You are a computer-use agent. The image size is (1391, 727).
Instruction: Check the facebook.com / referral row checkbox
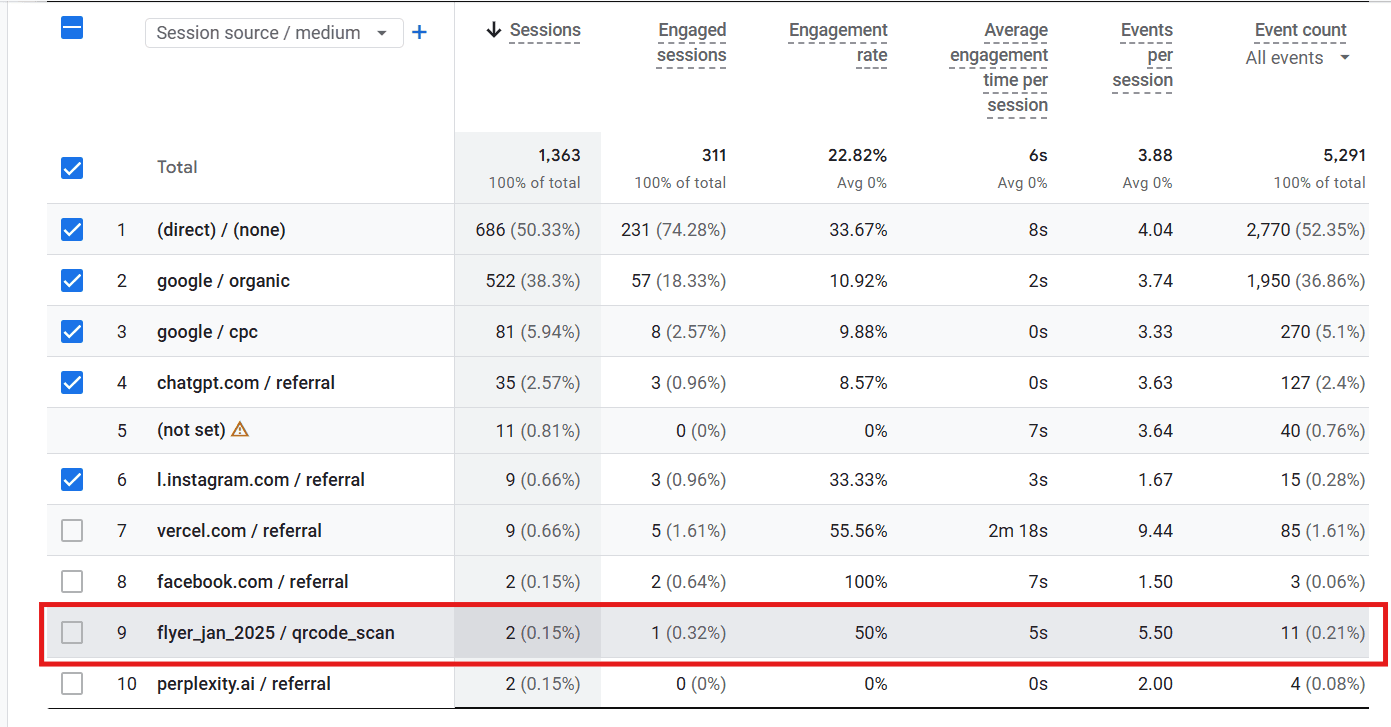(x=72, y=582)
